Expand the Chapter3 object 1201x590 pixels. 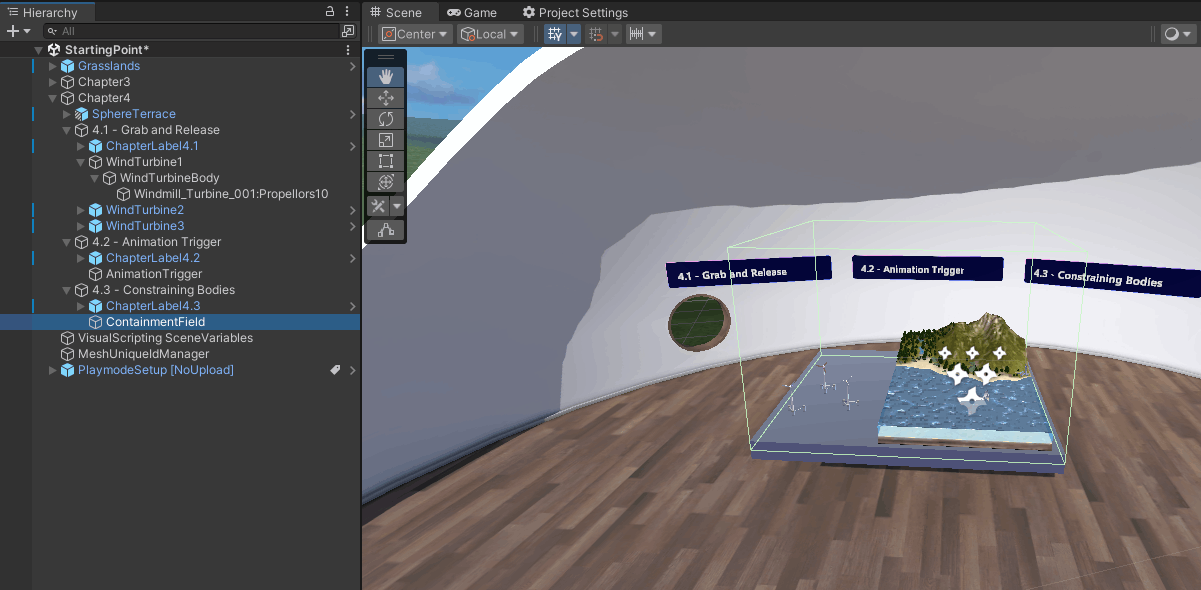pos(53,82)
